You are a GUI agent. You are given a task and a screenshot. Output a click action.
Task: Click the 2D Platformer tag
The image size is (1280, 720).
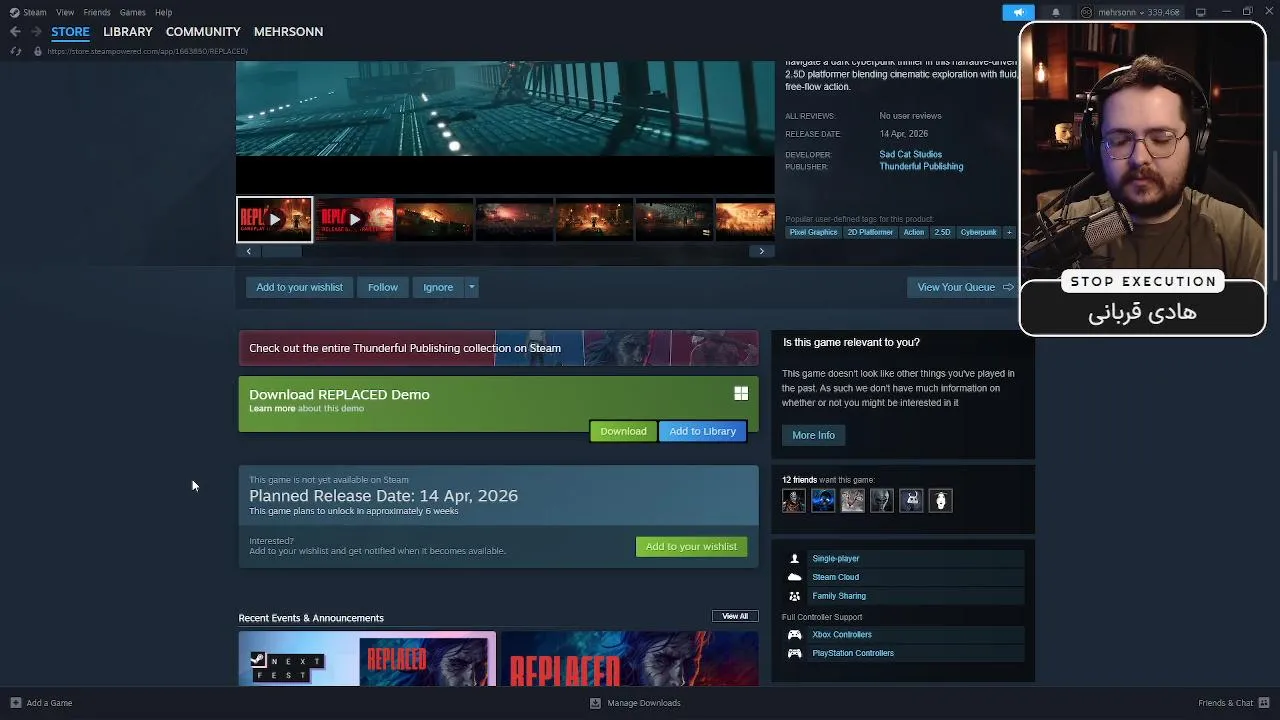(870, 232)
